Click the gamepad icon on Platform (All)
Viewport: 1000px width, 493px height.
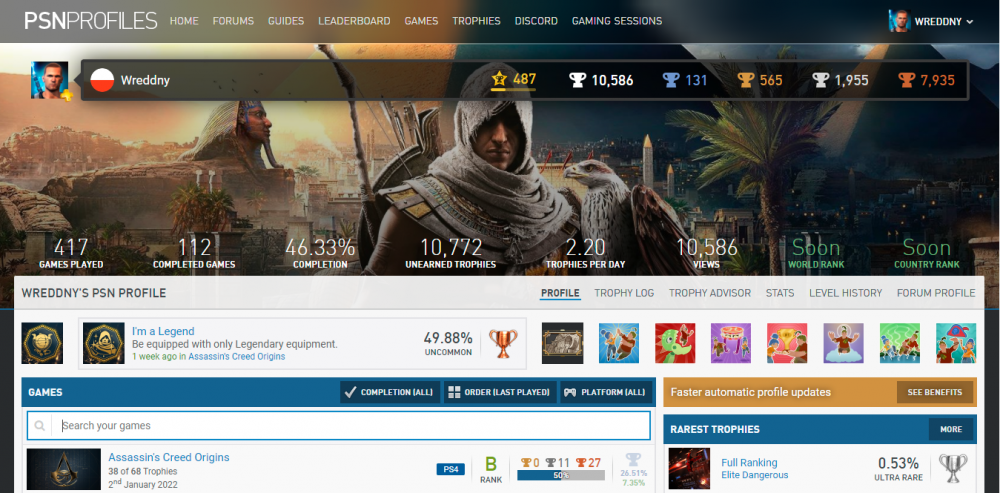[x=571, y=392]
